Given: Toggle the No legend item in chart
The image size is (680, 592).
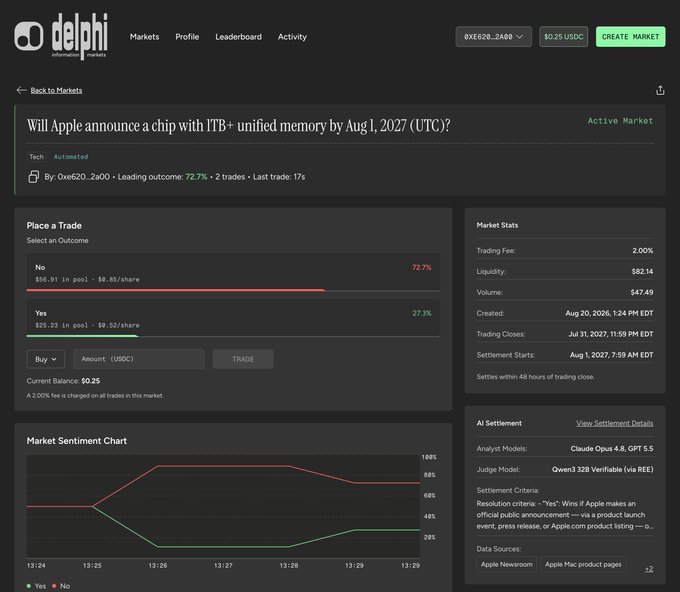Looking at the screenshot, I should [61, 586].
